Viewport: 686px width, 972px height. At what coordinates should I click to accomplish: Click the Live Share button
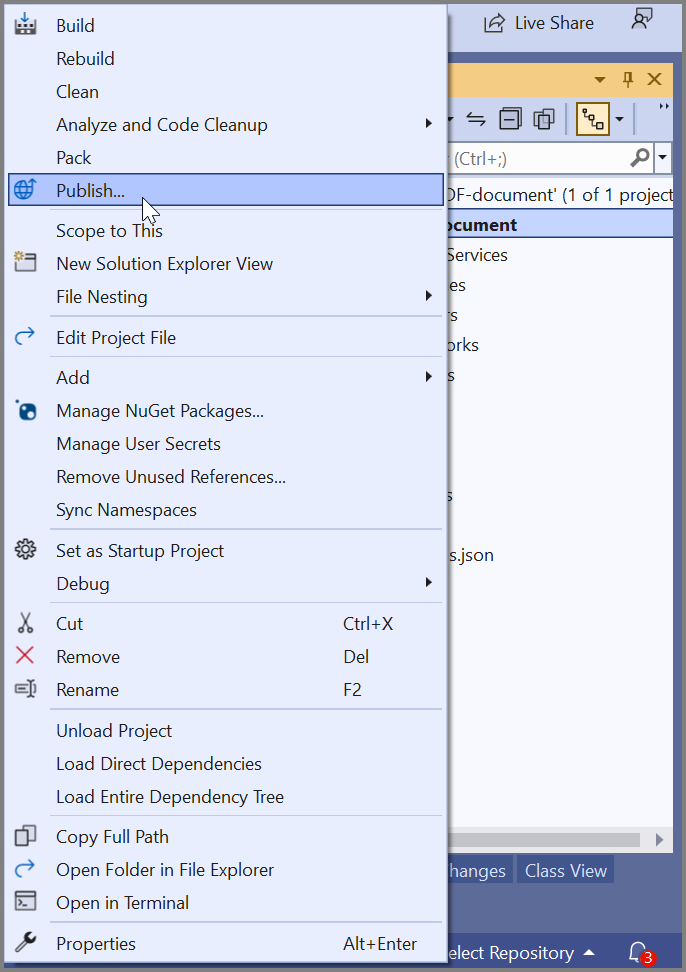pyautogui.click(x=539, y=22)
